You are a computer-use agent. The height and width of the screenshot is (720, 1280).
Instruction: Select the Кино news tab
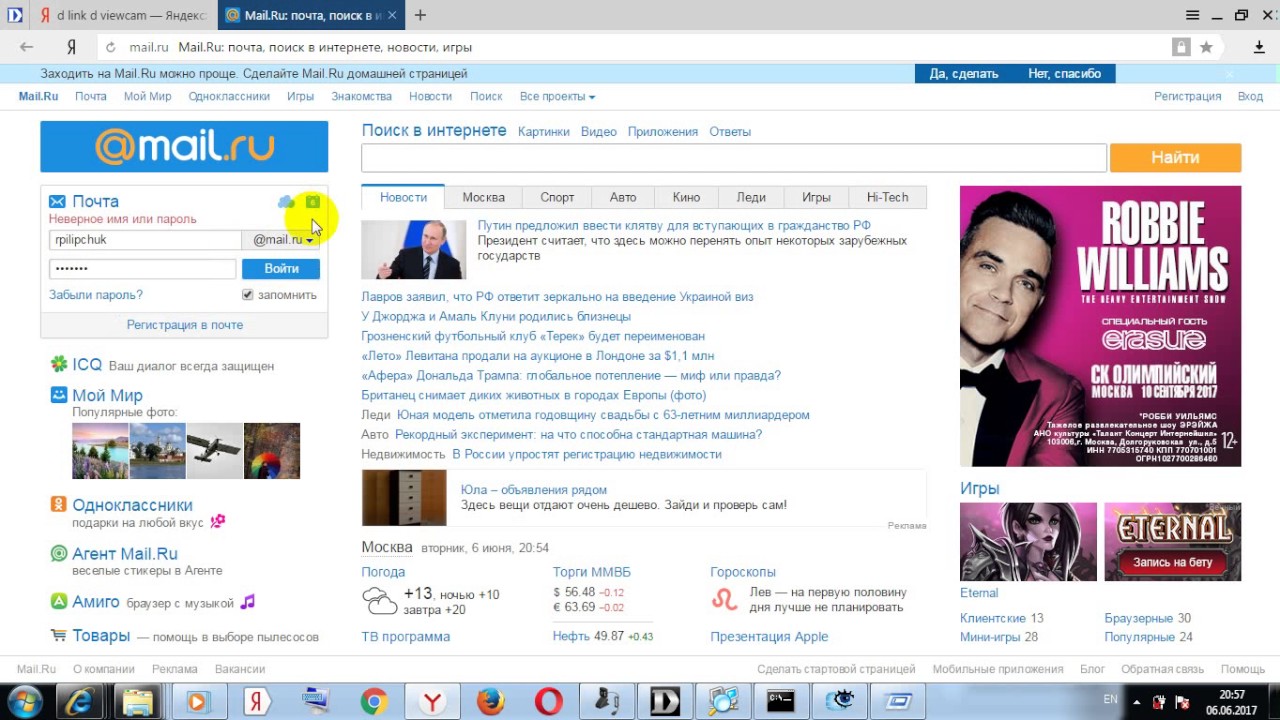click(x=686, y=197)
